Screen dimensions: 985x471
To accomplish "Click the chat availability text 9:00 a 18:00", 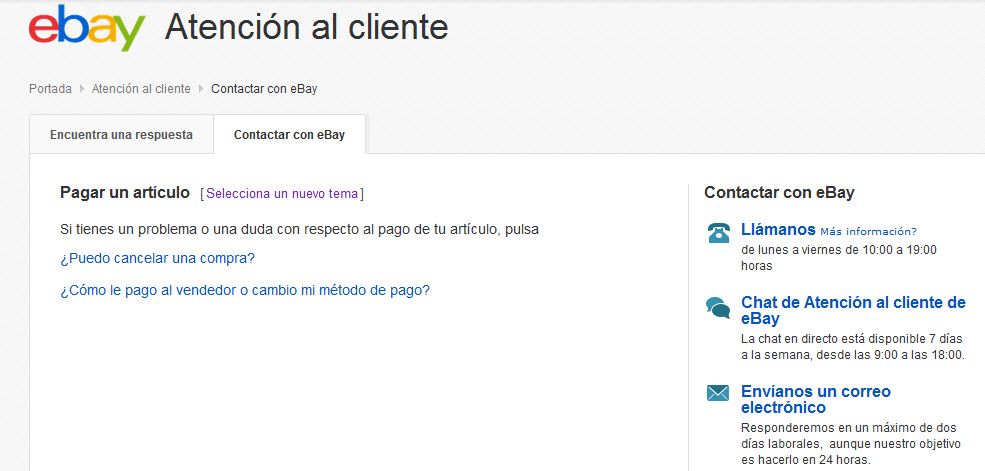I will click(852, 347).
